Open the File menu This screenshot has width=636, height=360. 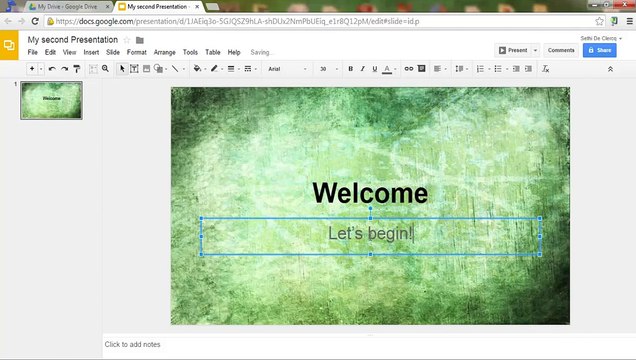click(x=32, y=52)
